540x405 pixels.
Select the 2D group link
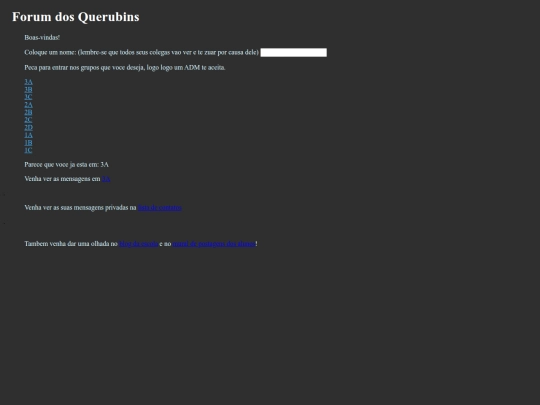[x=28, y=127]
